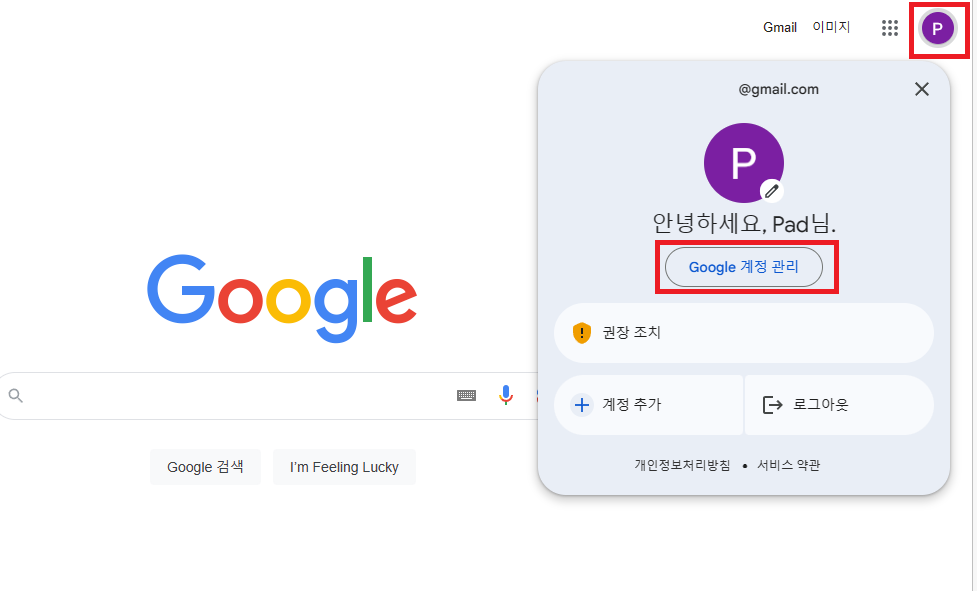Open 서비스 약관 terms link

click(788, 465)
